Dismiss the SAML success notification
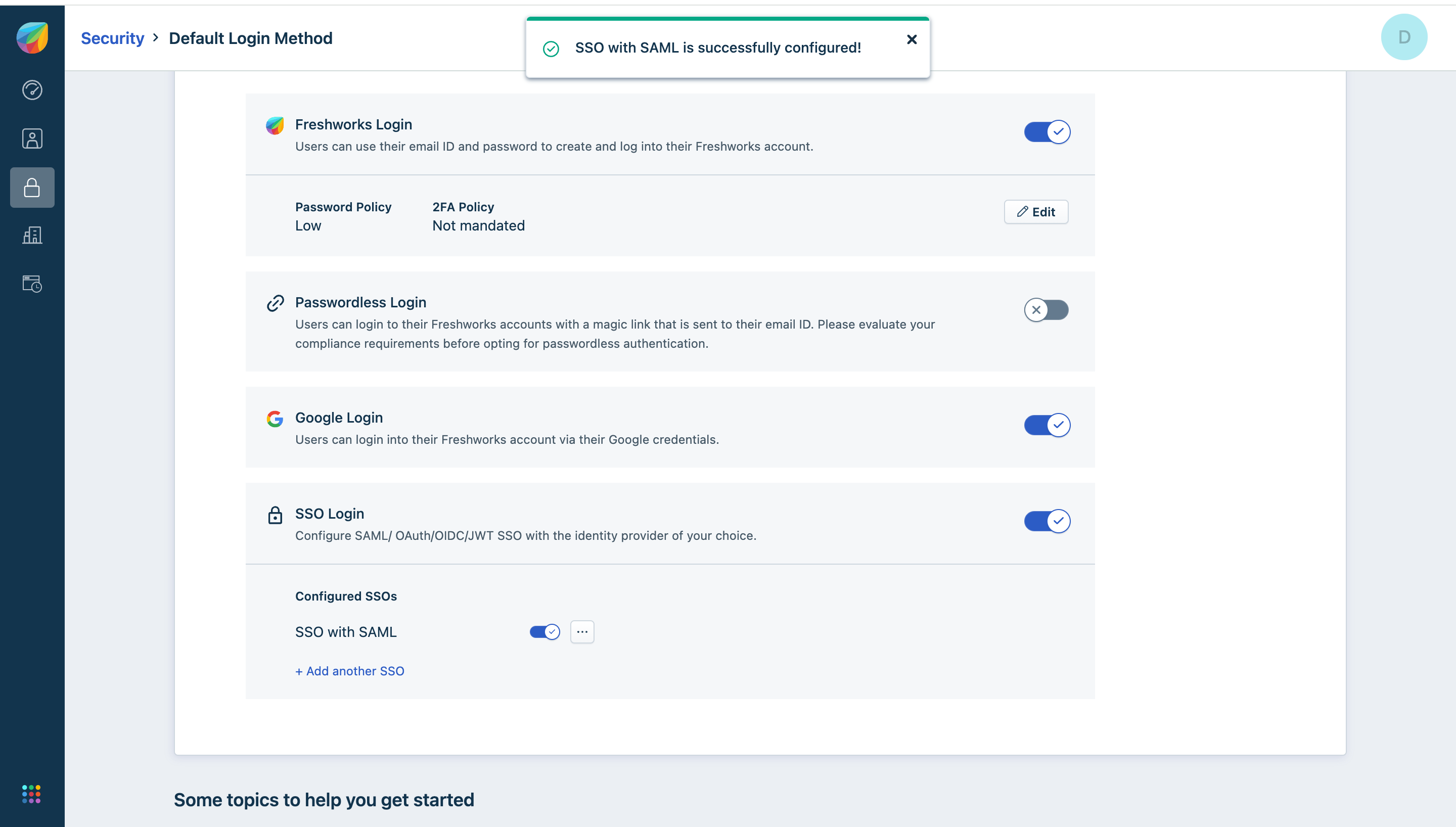Viewport: 1456px width, 827px height. [x=912, y=40]
